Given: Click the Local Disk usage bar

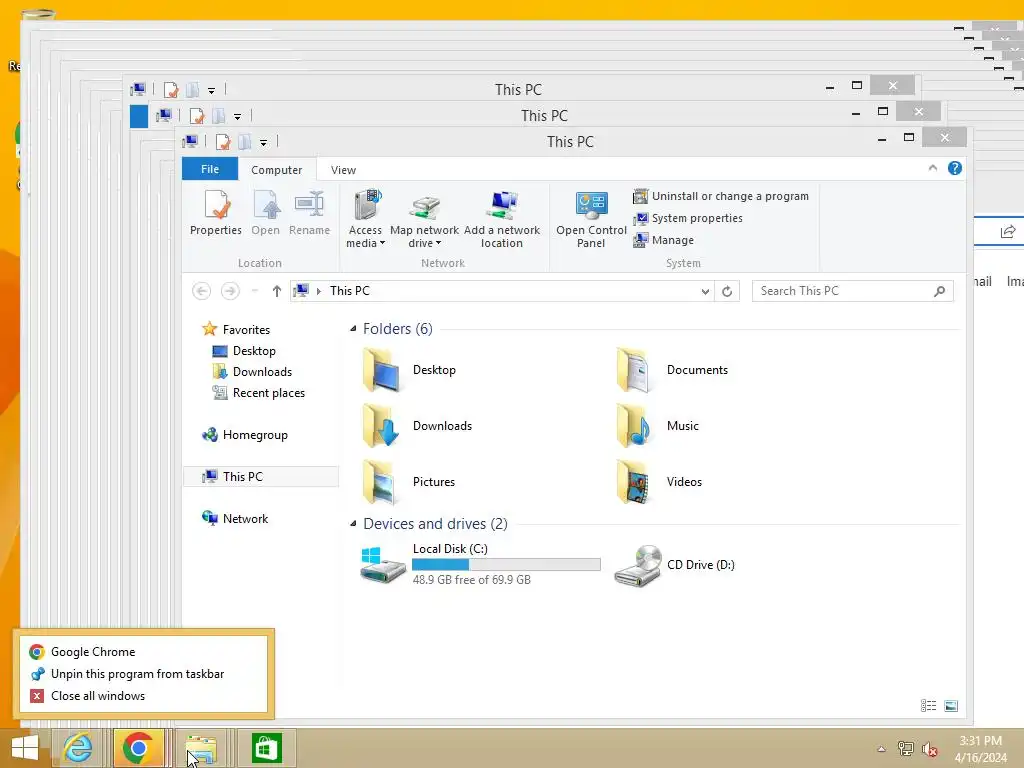Looking at the screenshot, I should point(506,565).
